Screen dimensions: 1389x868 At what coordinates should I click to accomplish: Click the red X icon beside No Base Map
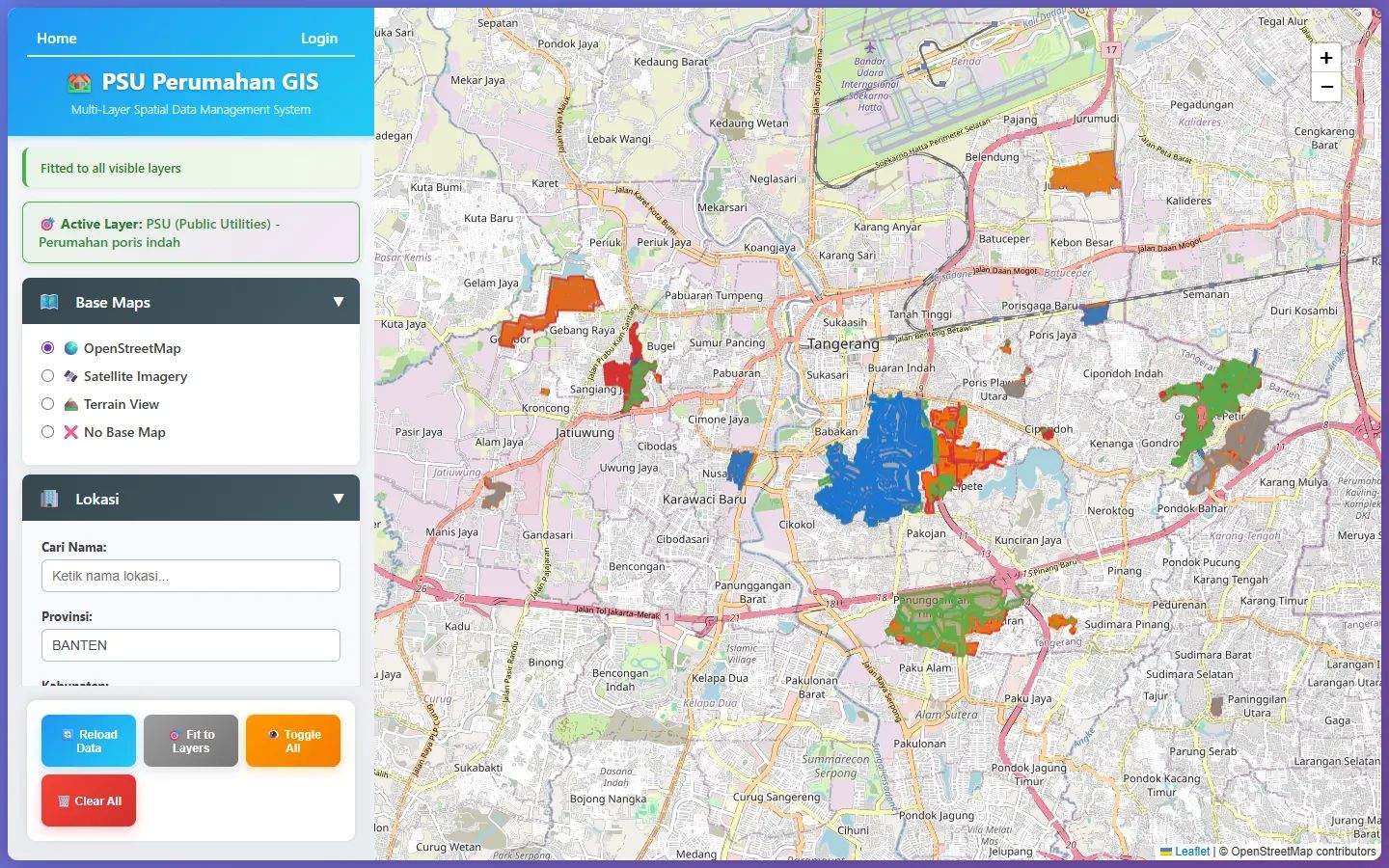(x=70, y=432)
